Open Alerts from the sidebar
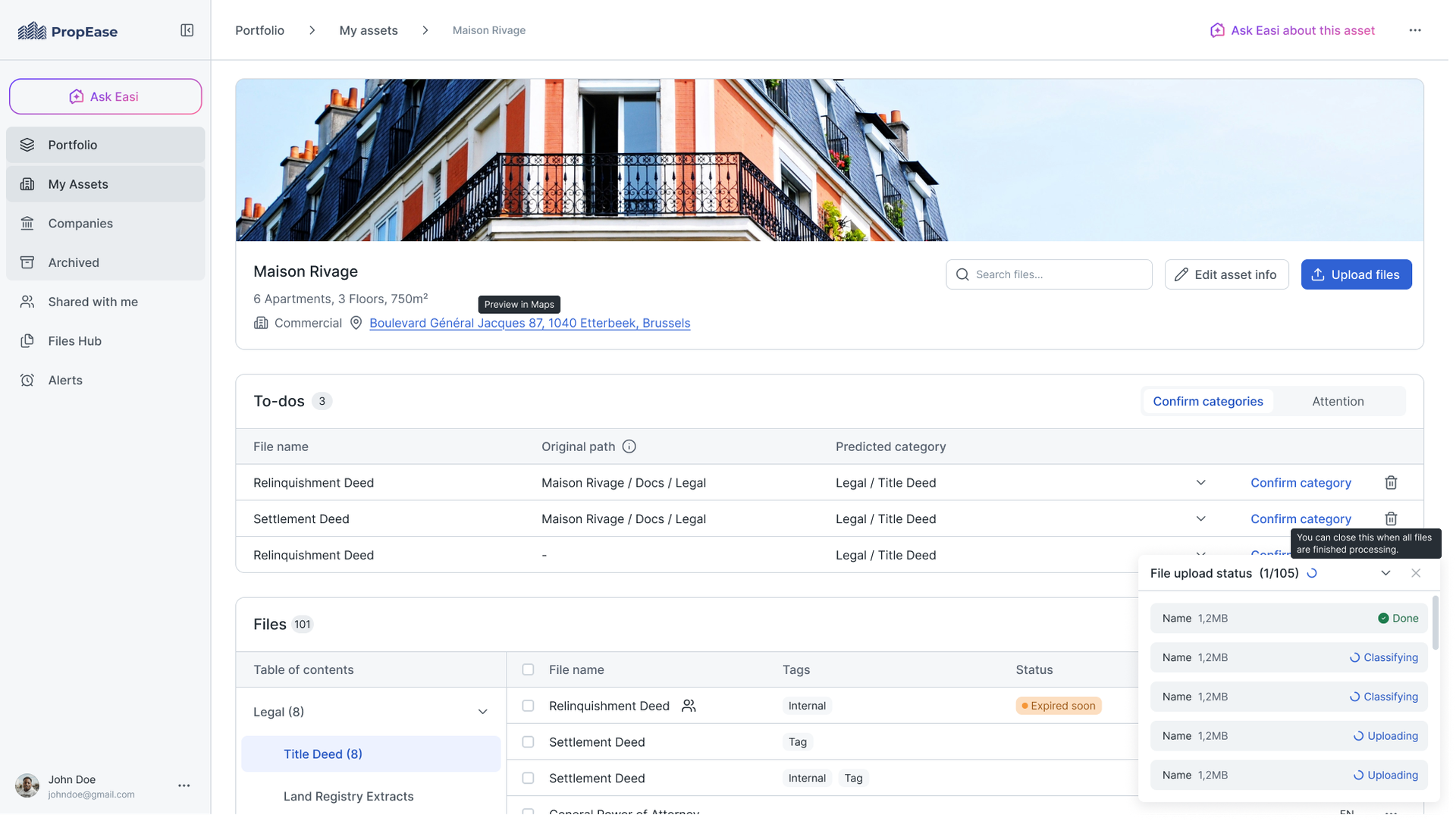The image size is (1456, 821). 65,380
